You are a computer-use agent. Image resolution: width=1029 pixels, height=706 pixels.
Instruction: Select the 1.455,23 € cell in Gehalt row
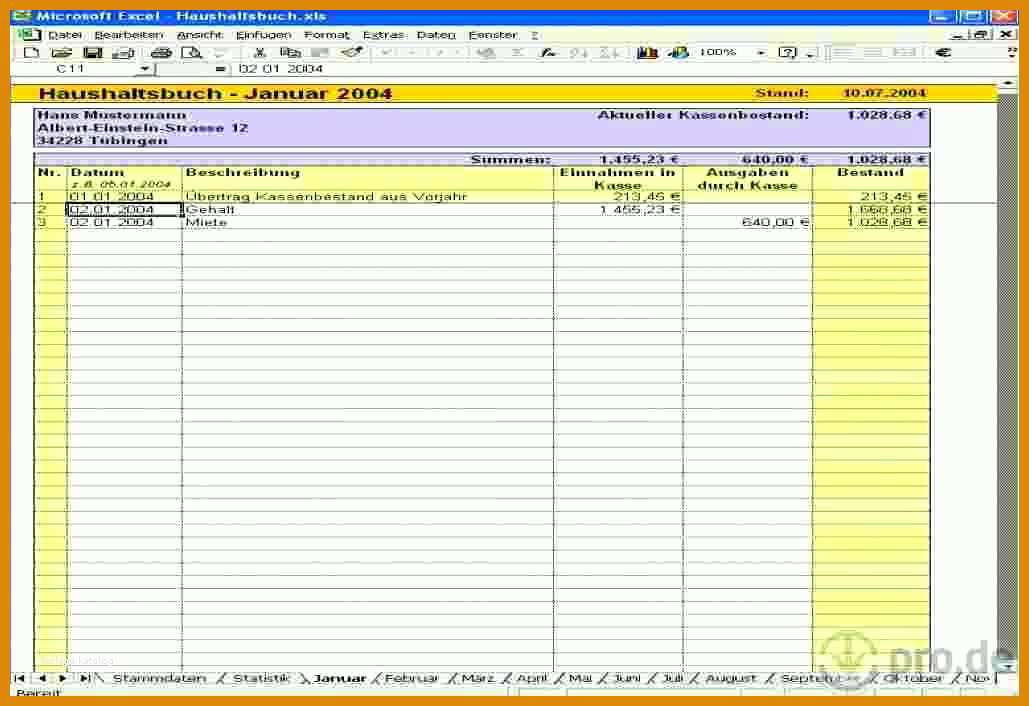618,210
